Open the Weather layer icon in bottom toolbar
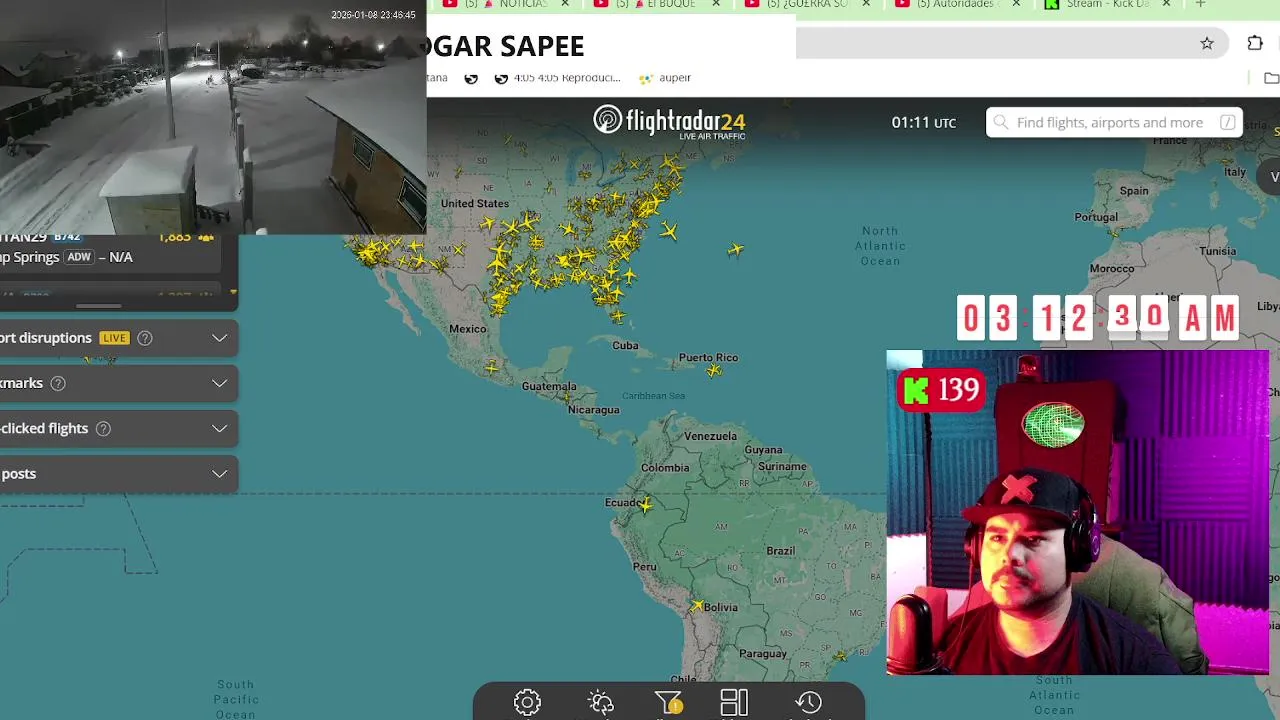The height and width of the screenshot is (720, 1280). click(600, 702)
